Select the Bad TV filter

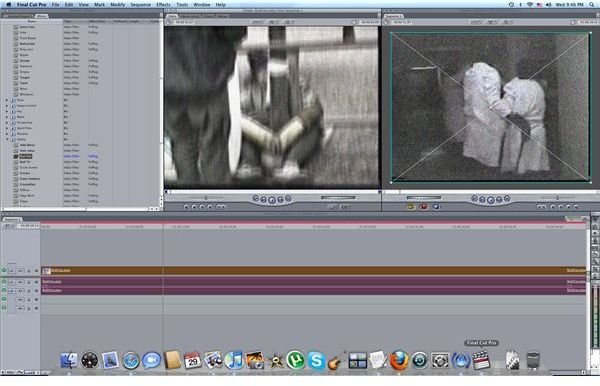25,162
